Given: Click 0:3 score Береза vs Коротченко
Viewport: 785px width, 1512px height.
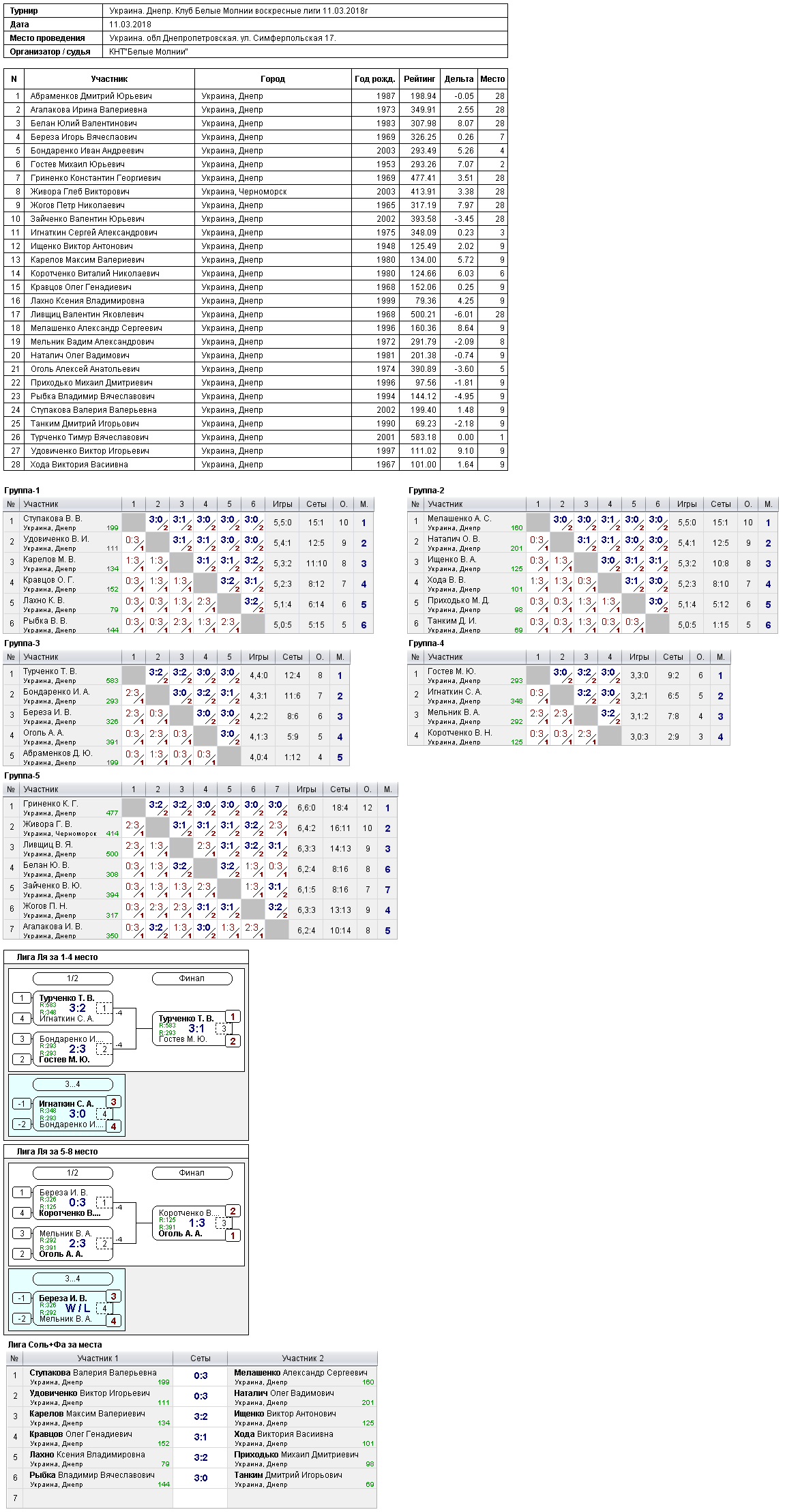Looking at the screenshot, I should tap(78, 1202).
